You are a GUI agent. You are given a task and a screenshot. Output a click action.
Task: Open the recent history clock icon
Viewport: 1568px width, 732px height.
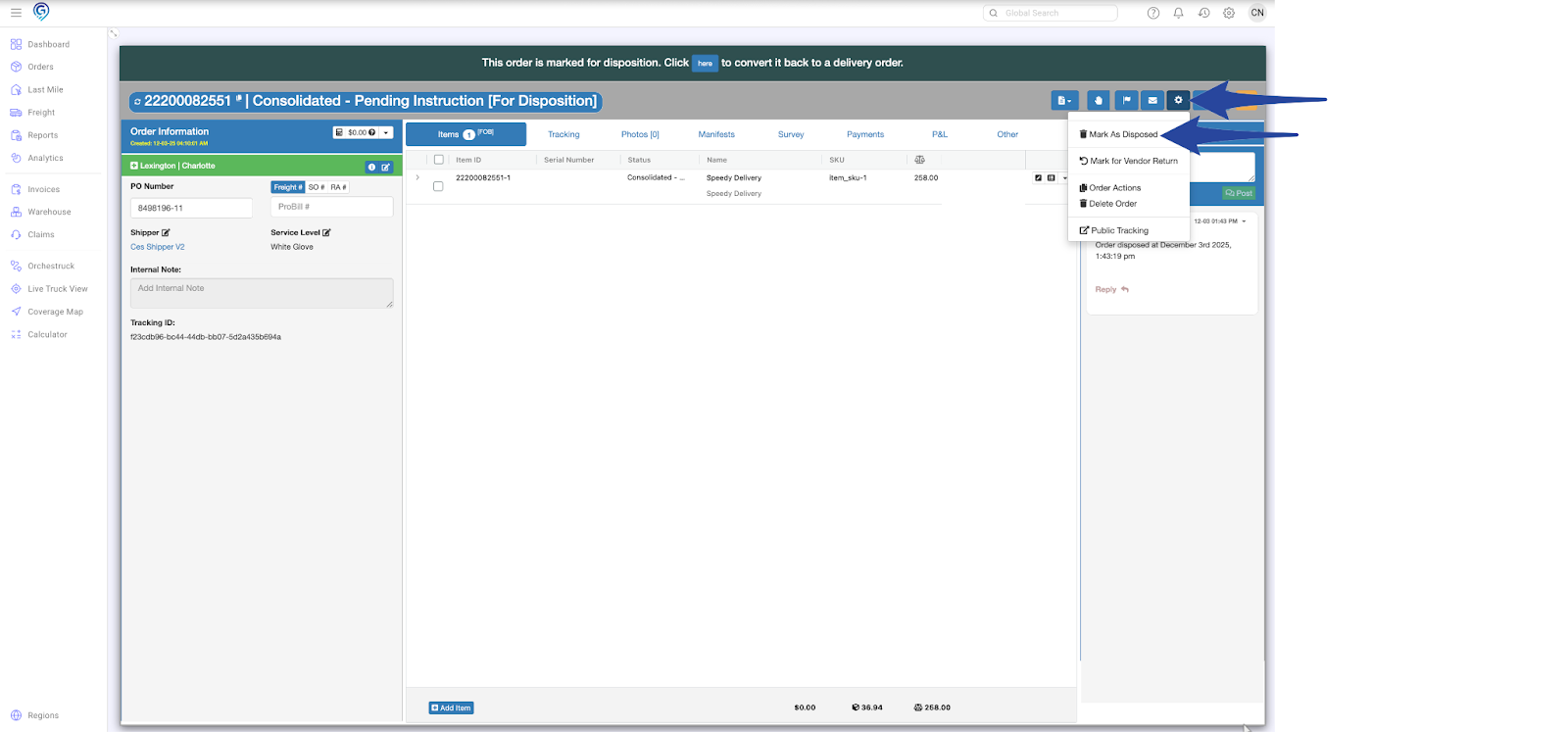point(1203,13)
